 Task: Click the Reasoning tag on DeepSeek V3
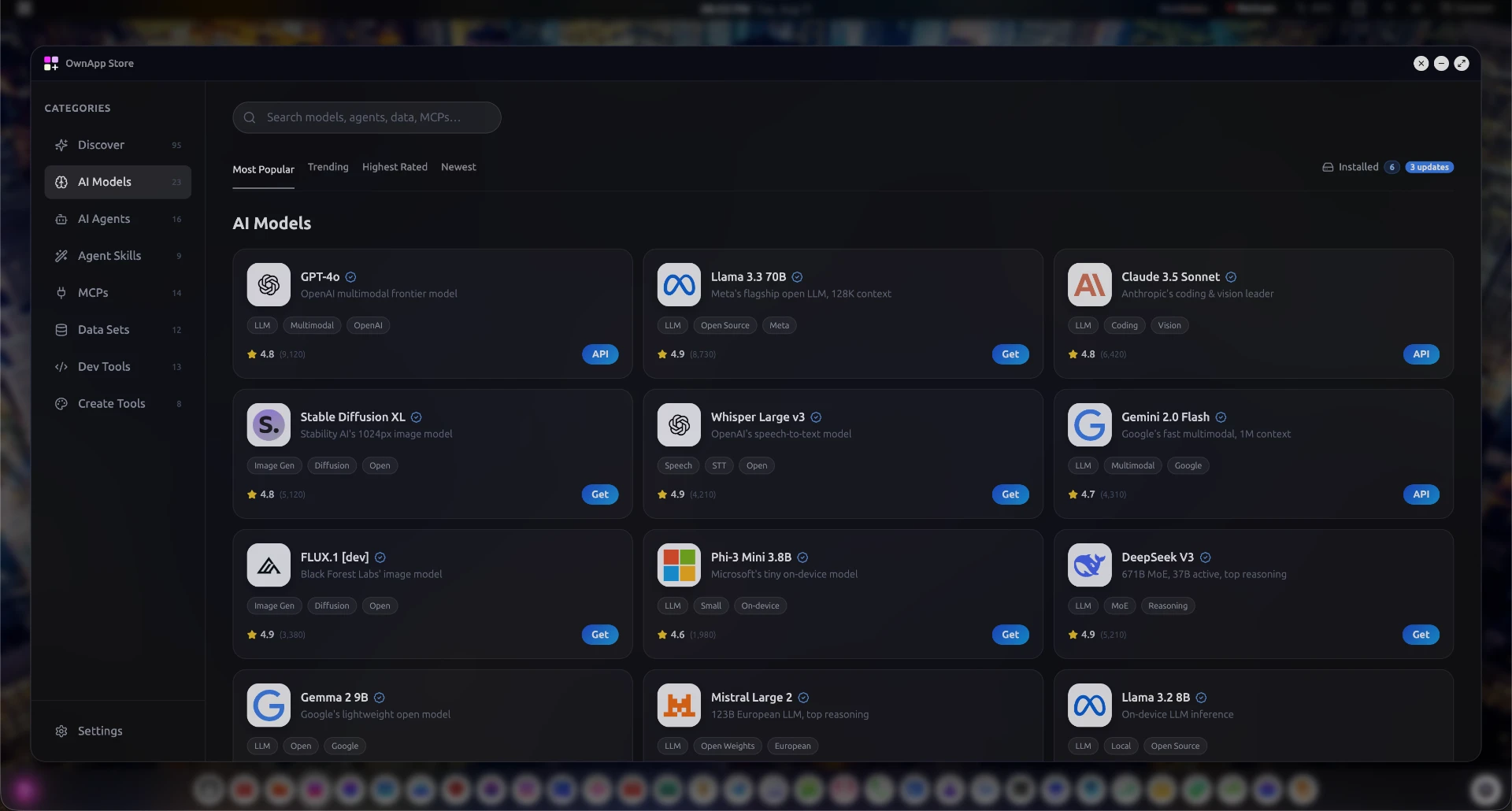click(1168, 605)
